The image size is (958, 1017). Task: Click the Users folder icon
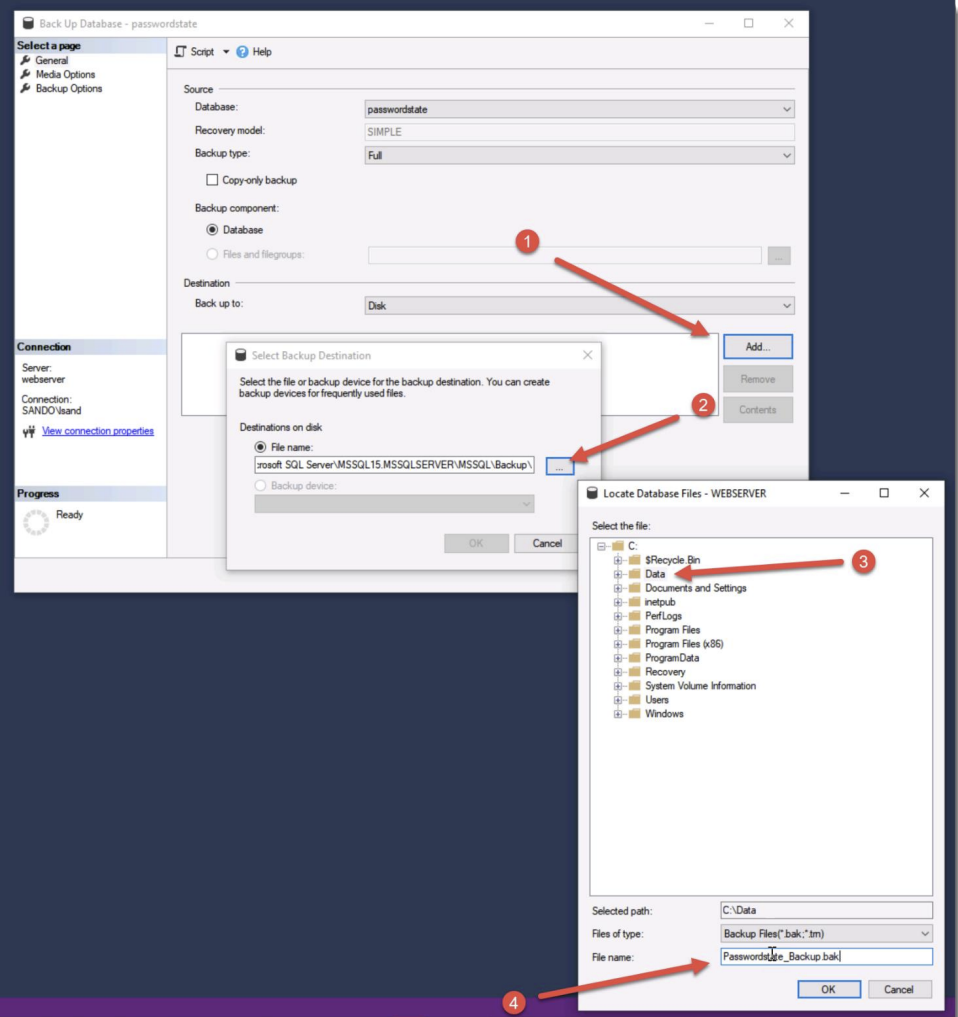pyautogui.click(x=634, y=700)
